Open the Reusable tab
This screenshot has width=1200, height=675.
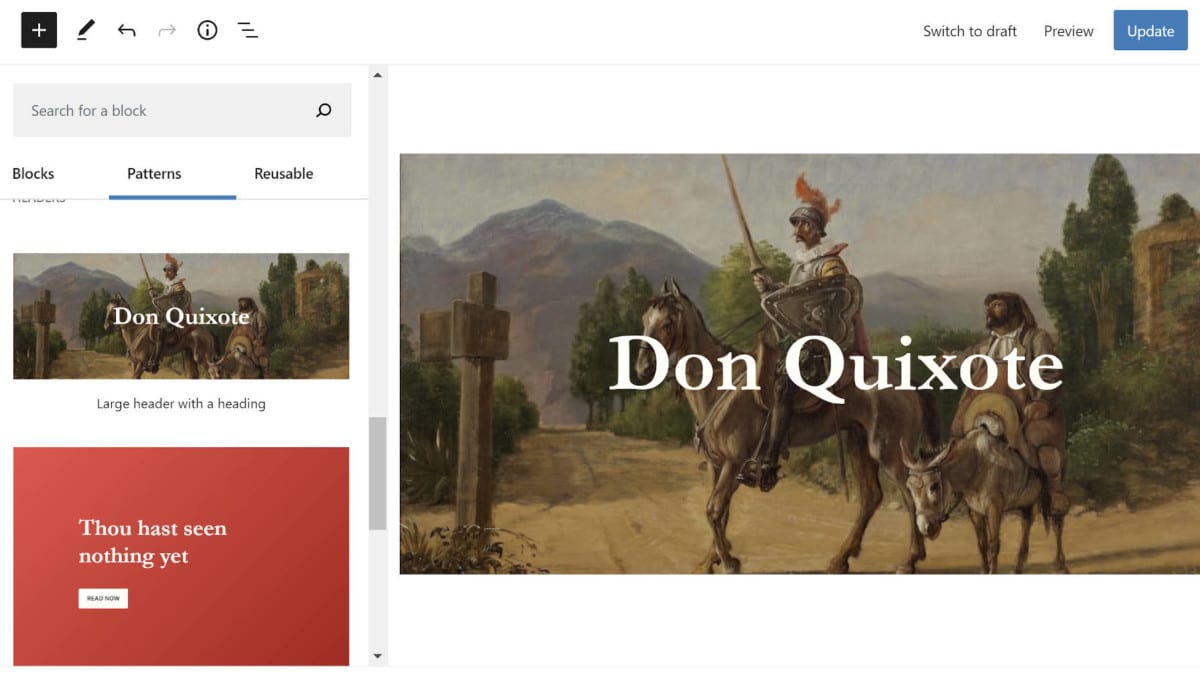click(283, 173)
